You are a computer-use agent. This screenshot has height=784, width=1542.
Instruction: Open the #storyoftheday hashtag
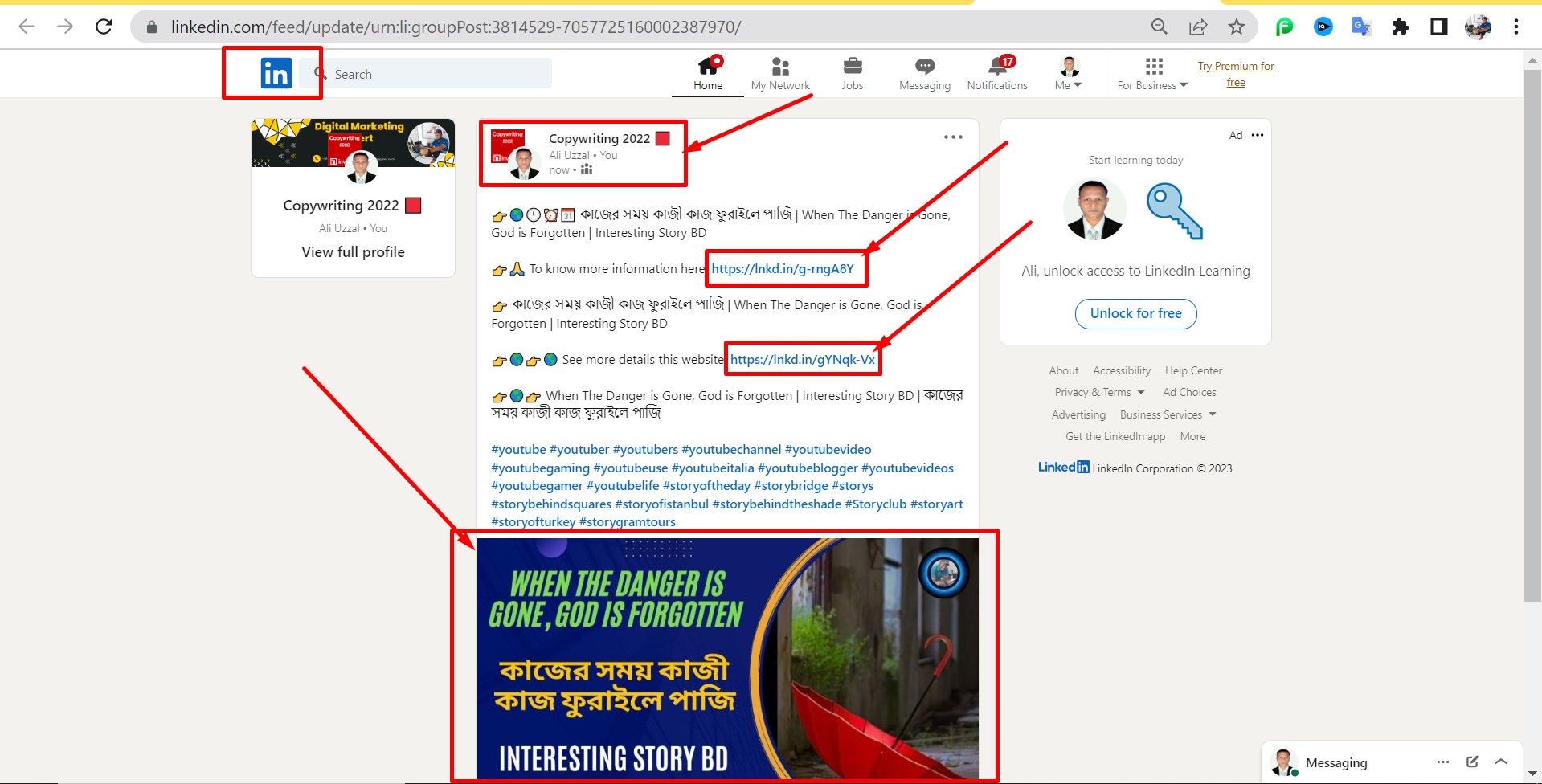click(706, 486)
